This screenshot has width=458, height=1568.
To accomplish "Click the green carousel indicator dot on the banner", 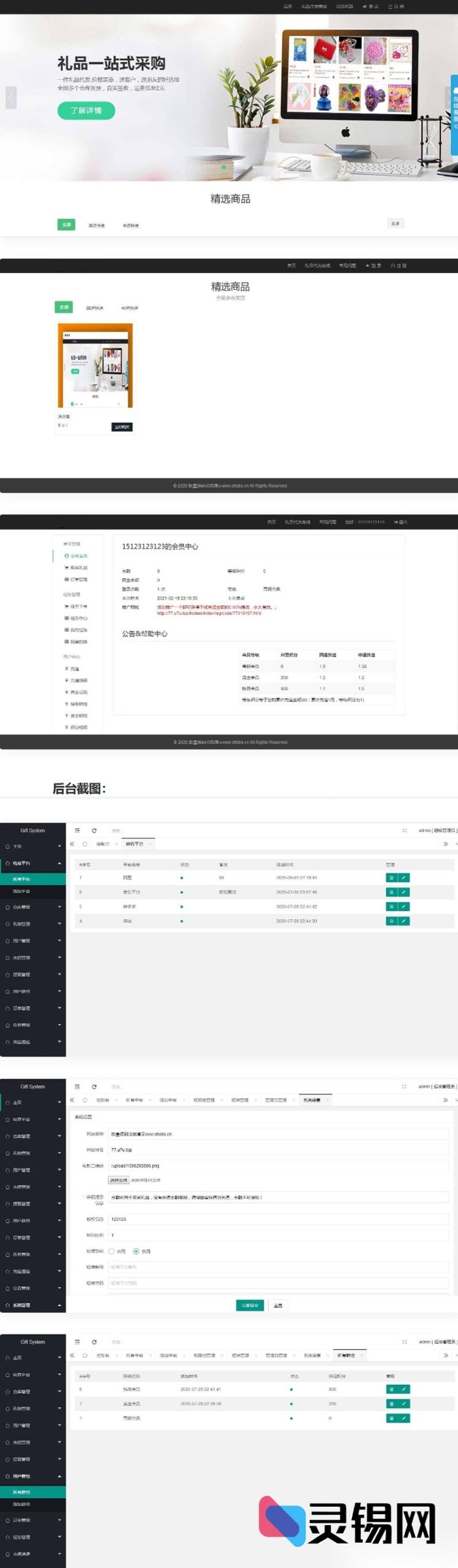I will pos(223,167).
